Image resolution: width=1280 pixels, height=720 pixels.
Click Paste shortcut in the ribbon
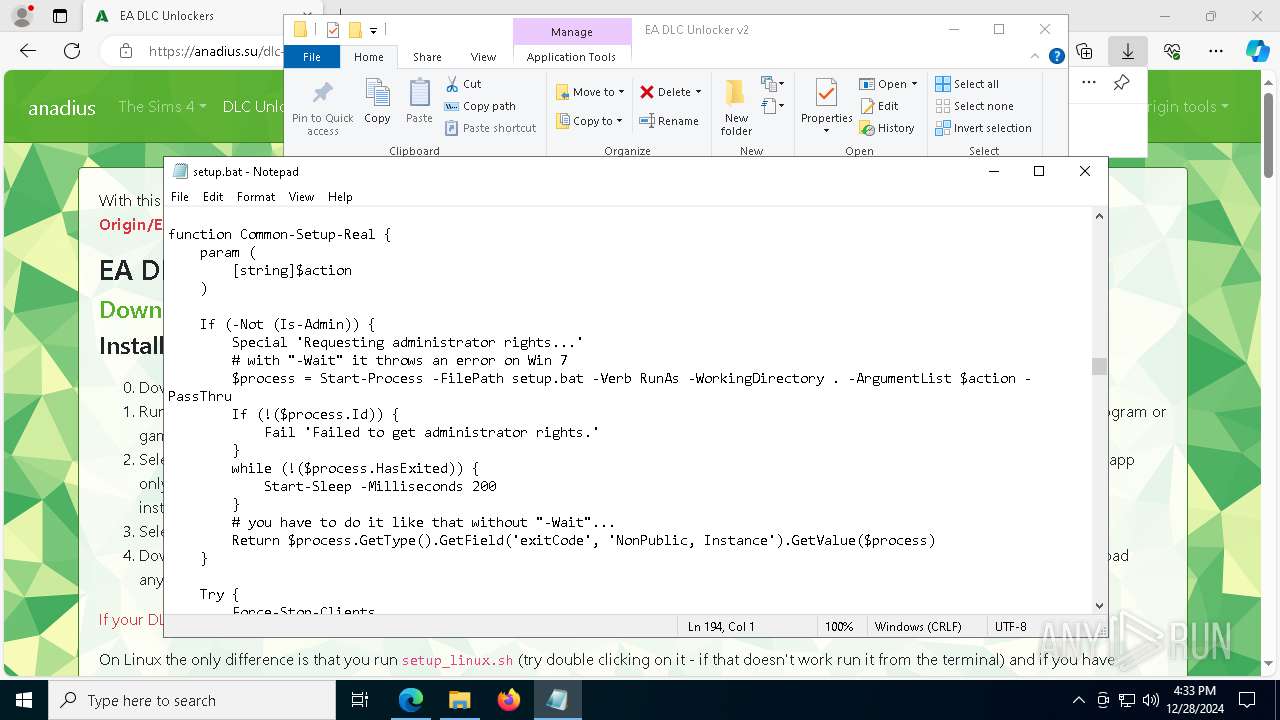[x=490, y=128]
